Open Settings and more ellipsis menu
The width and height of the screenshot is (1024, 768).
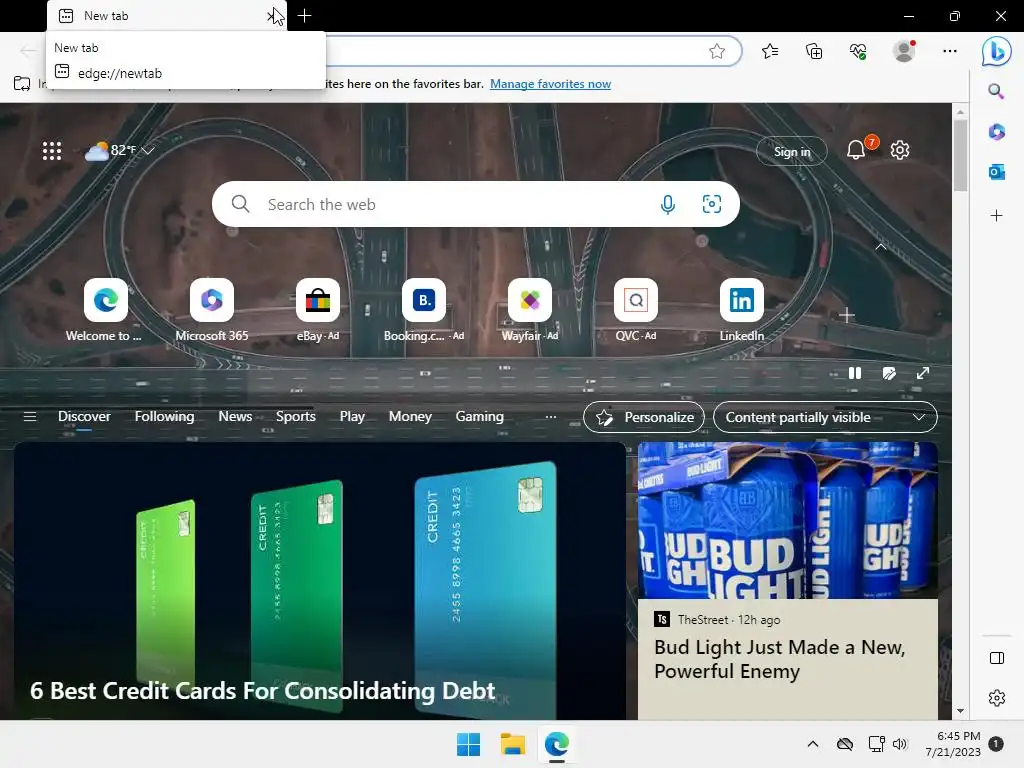click(950, 51)
